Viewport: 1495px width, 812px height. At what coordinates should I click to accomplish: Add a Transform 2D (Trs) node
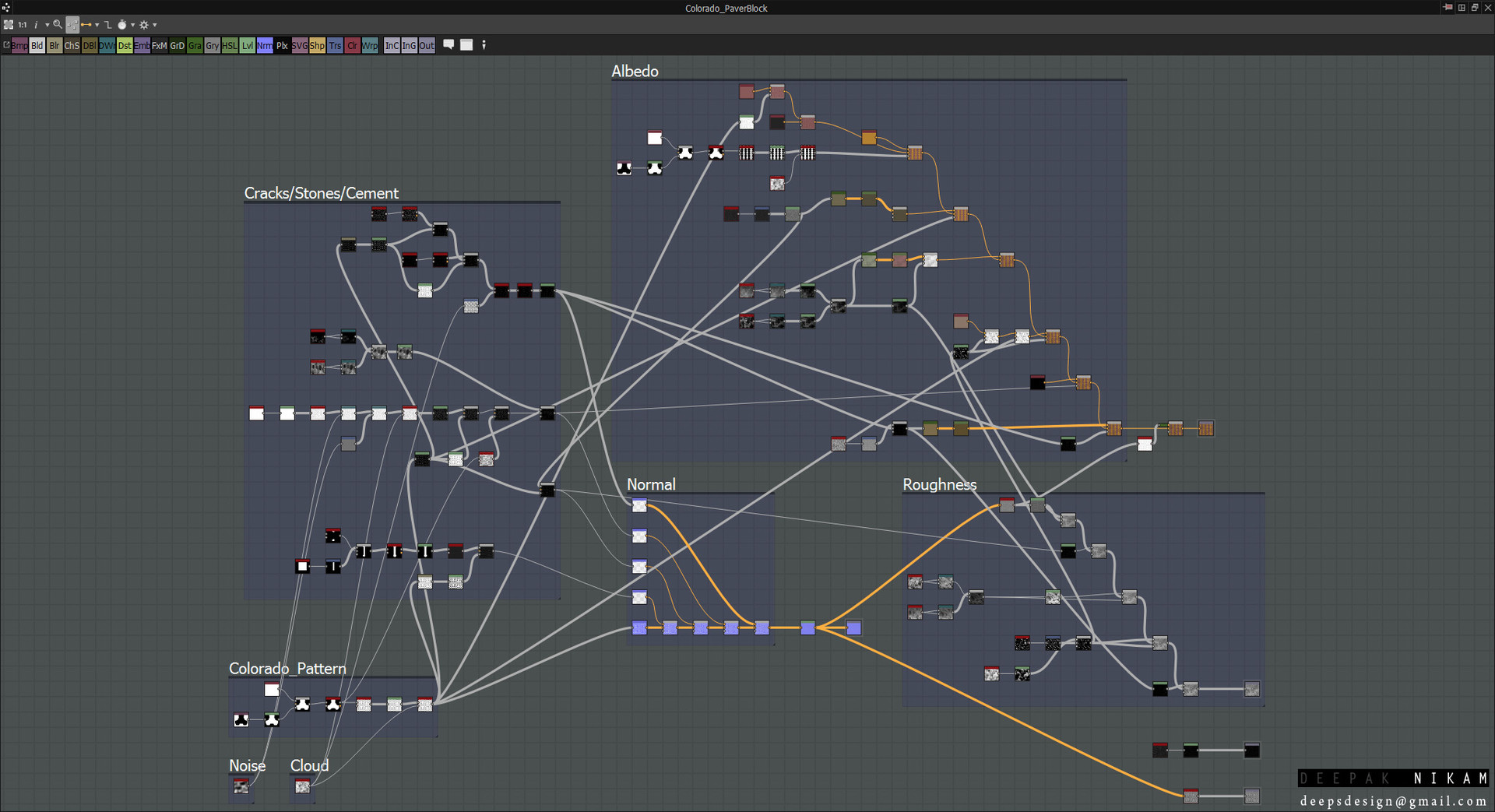click(x=335, y=46)
